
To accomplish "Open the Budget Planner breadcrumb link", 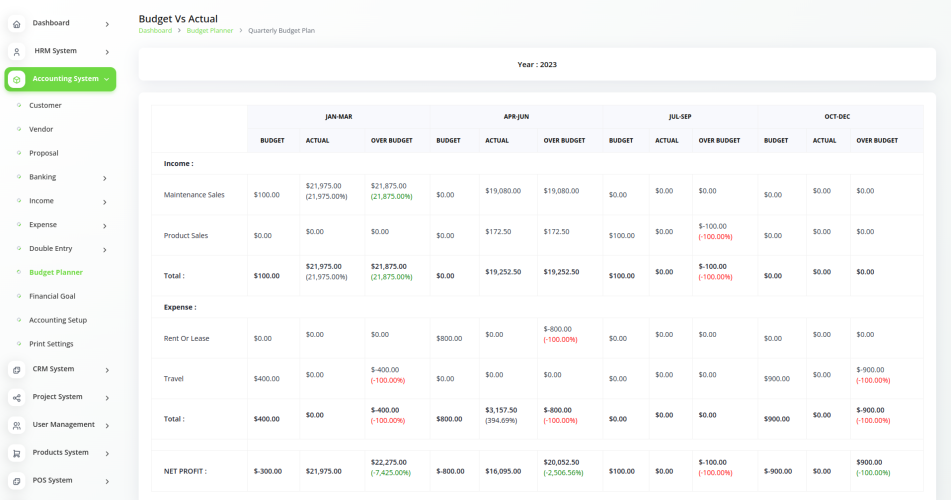I will click(x=210, y=30).
